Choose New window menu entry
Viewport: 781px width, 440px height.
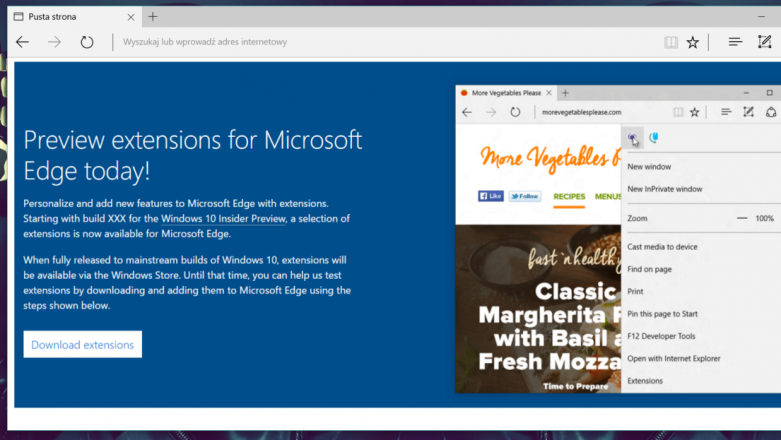649,167
